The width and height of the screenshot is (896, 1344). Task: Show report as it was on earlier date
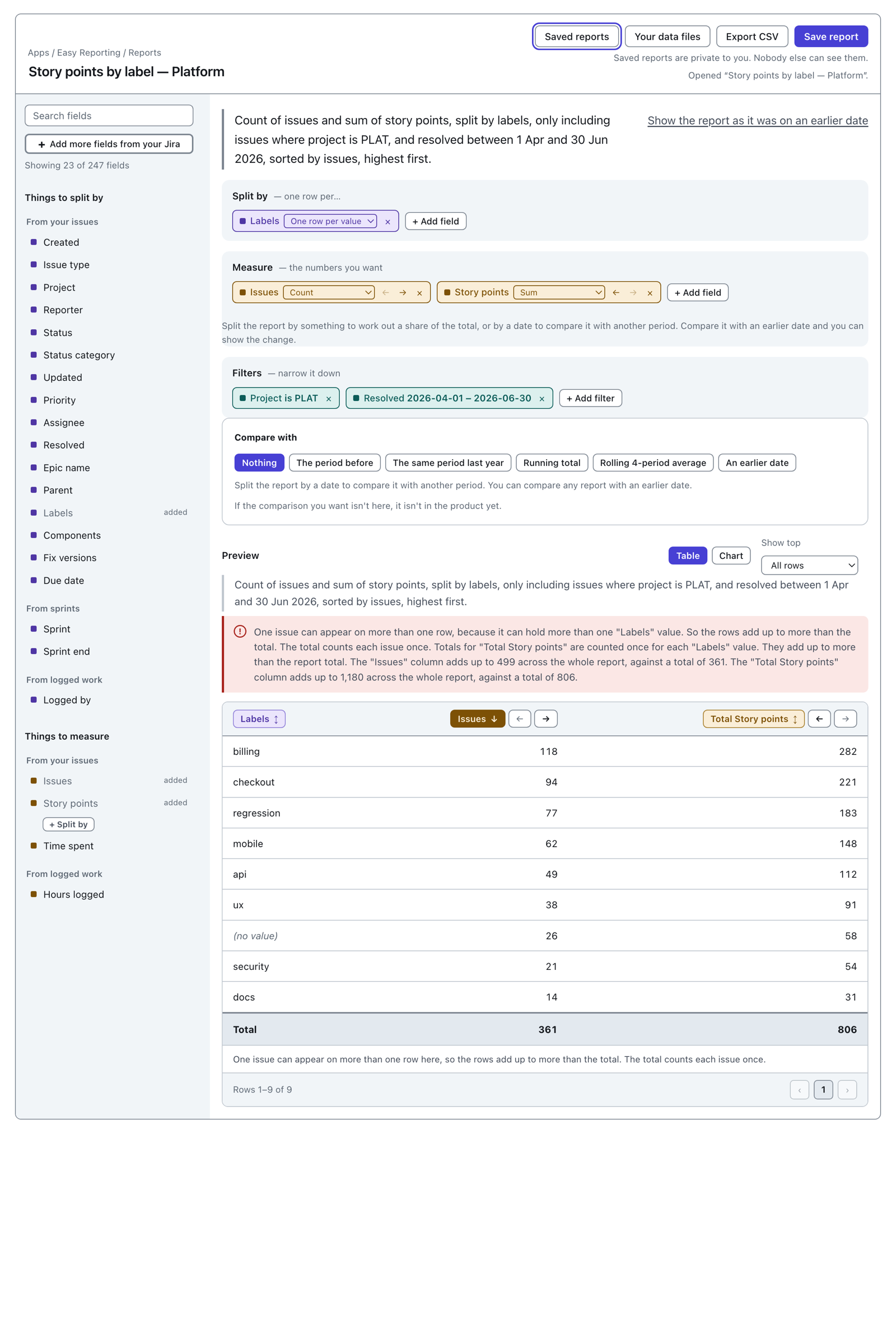757,120
